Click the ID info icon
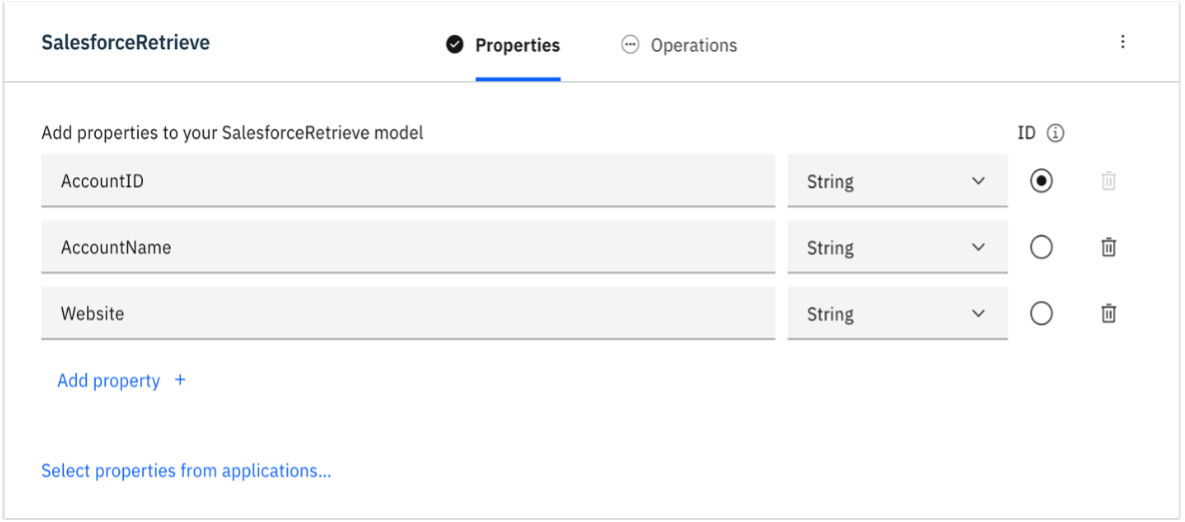 tap(1055, 133)
